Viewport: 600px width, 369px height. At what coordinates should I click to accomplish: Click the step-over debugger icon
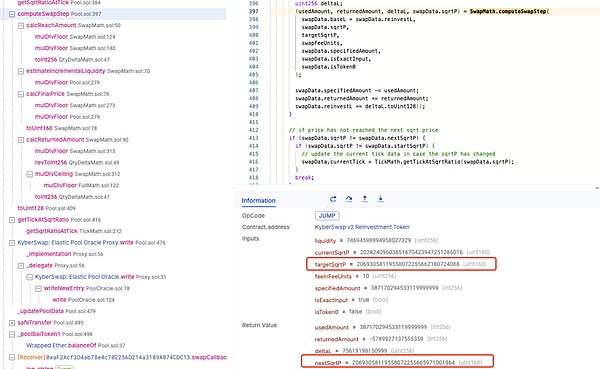coord(349,199)
